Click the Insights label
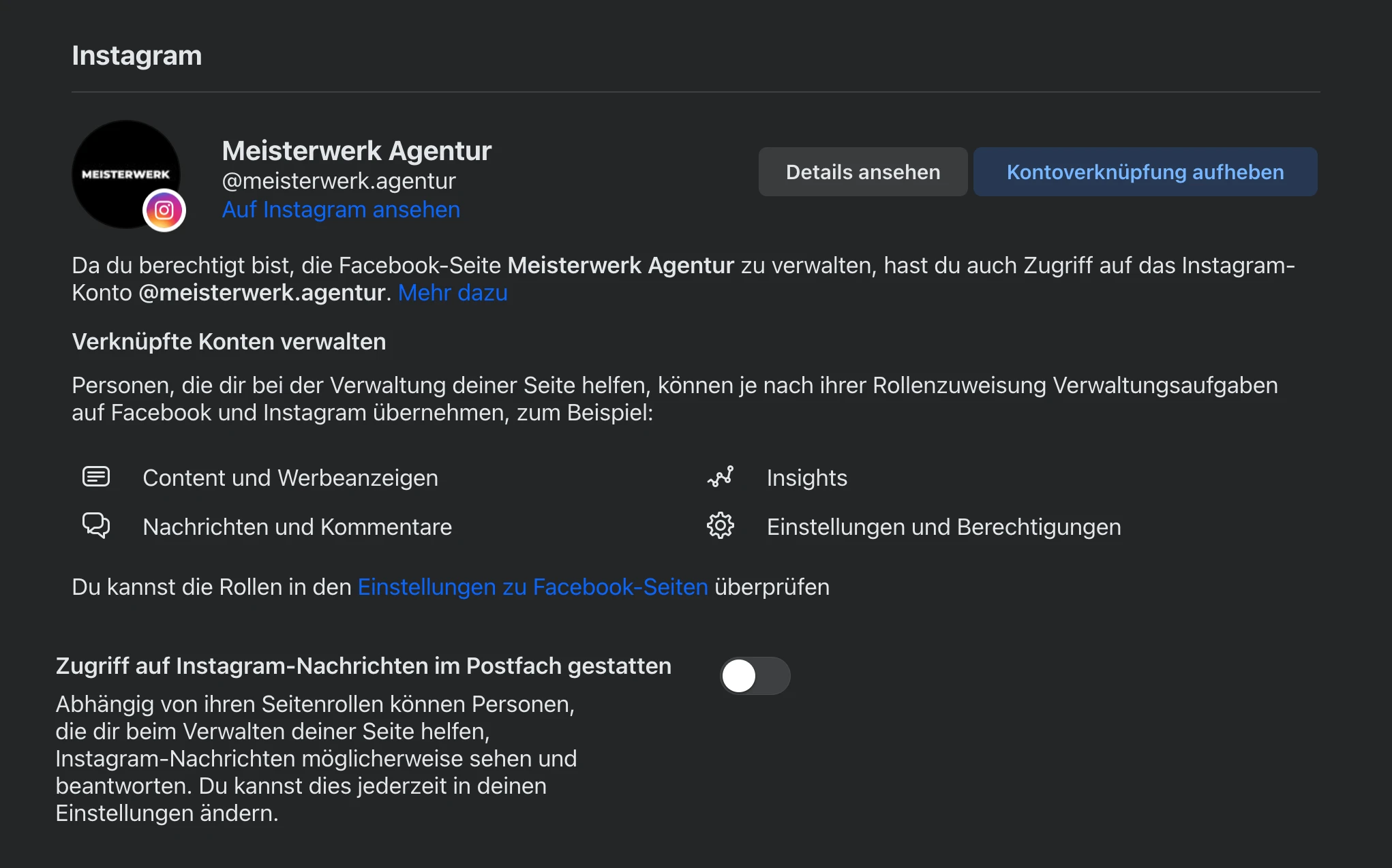The image size is (1392, 868). pos(807,478)
